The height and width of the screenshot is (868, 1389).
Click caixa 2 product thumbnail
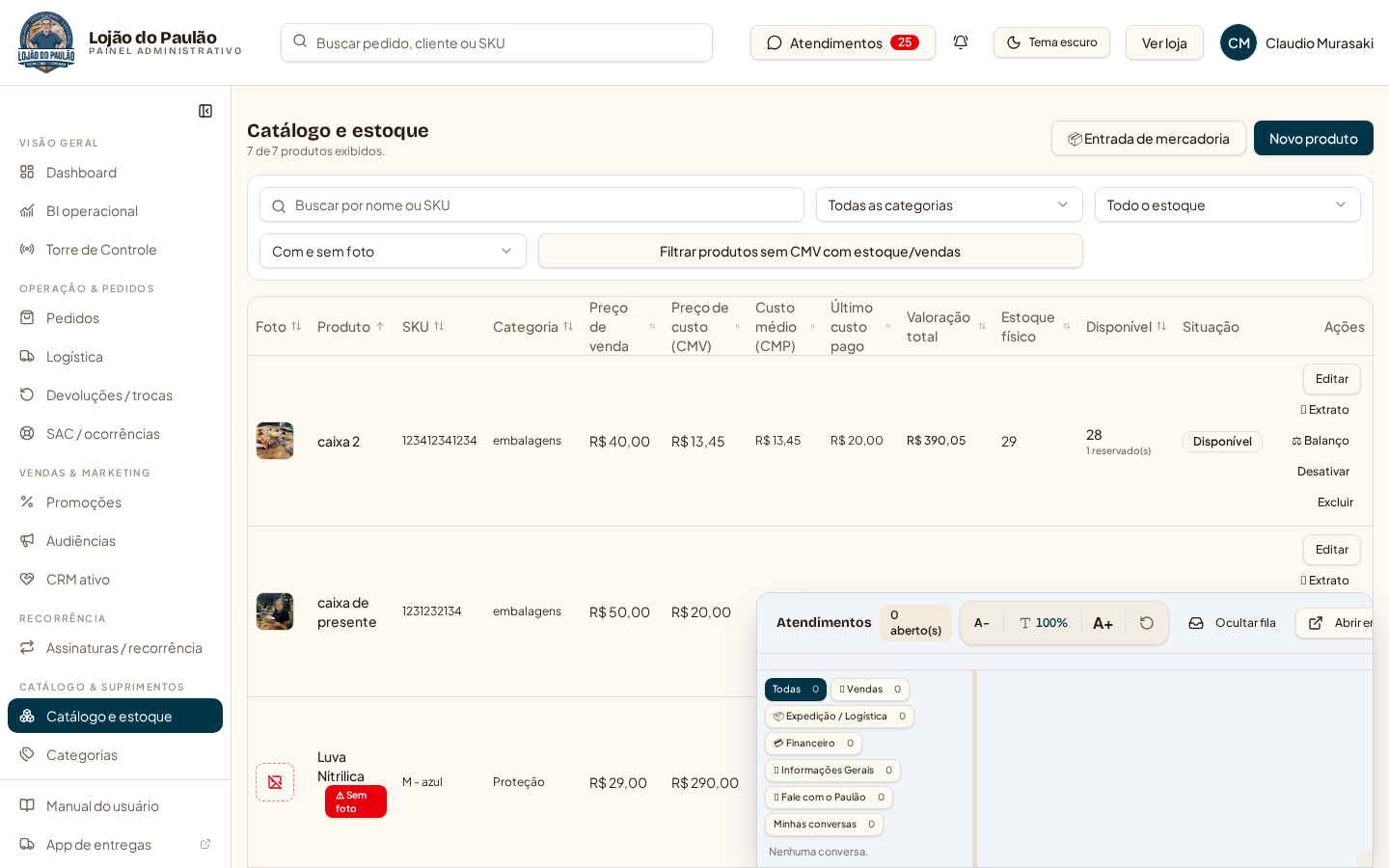coord(275,441)
